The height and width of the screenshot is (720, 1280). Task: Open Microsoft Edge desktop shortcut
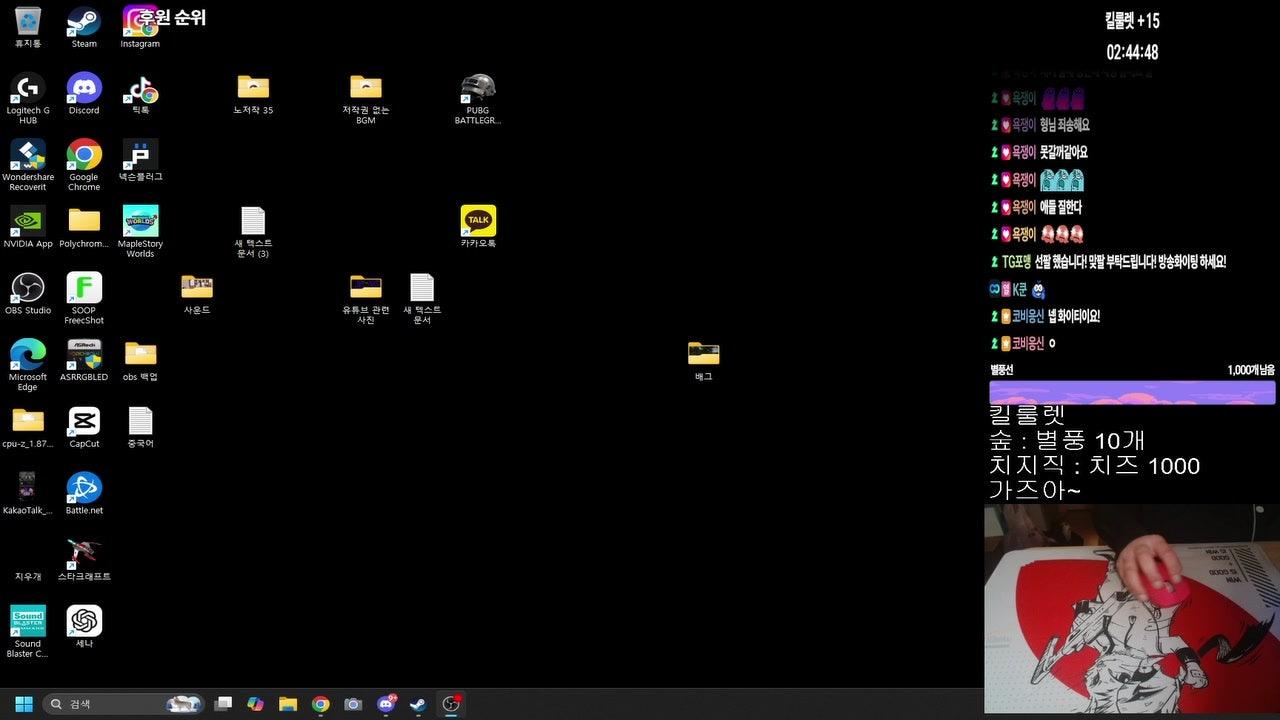click(x=28, y=365)
